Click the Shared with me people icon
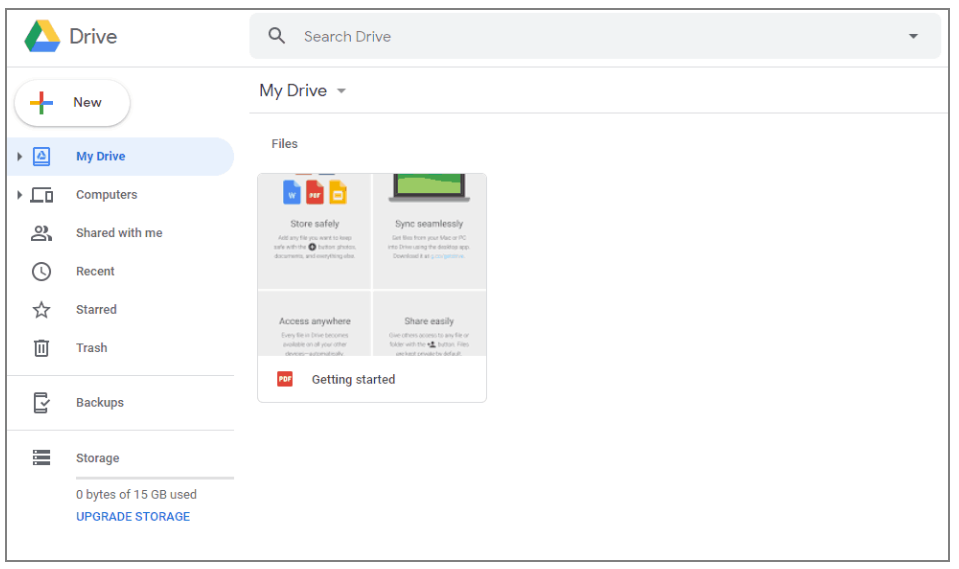This screenshot has width=959, height=569. click(x=42, y=233)
